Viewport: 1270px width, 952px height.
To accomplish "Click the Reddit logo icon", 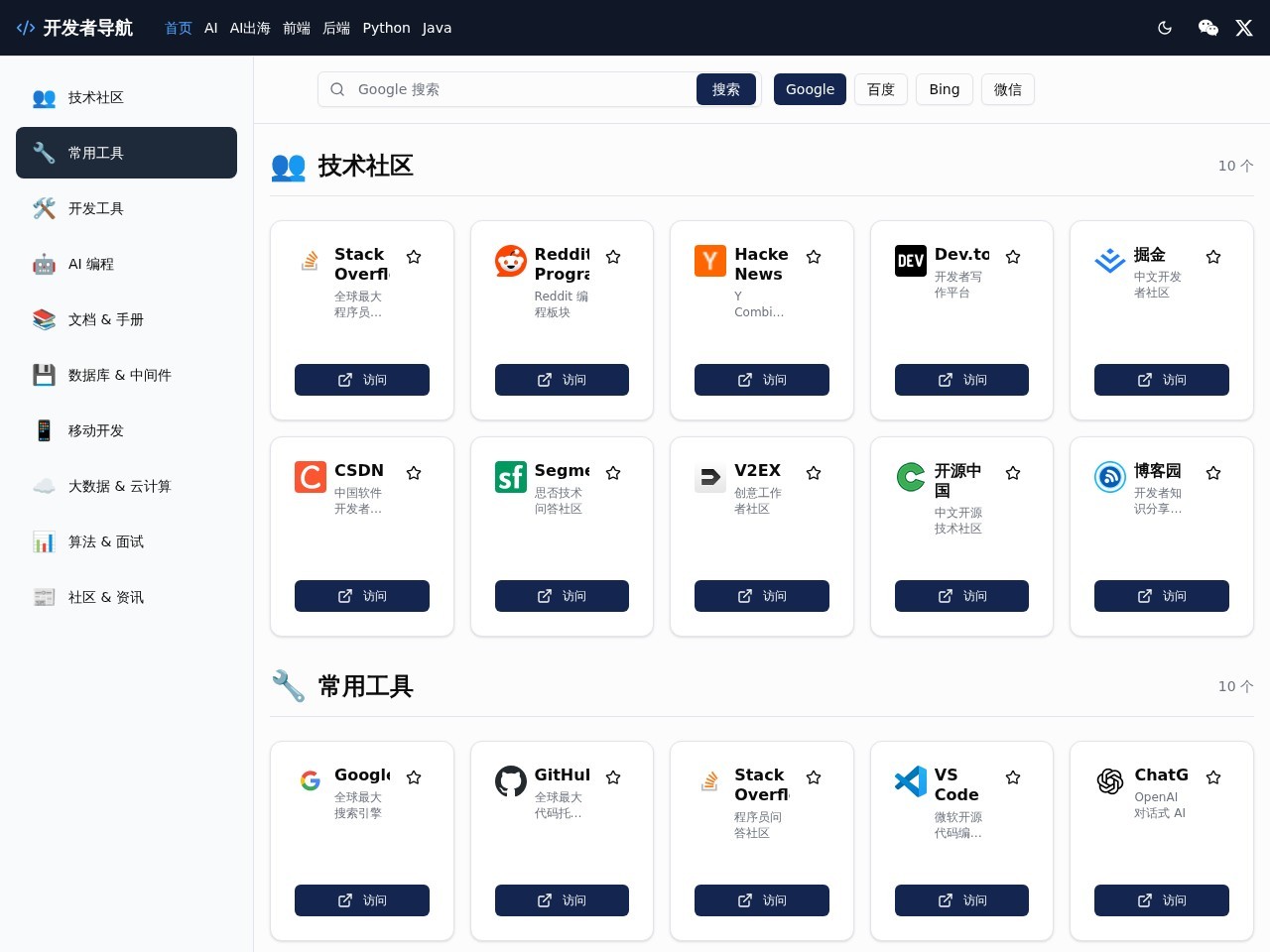I will point(510,261).
